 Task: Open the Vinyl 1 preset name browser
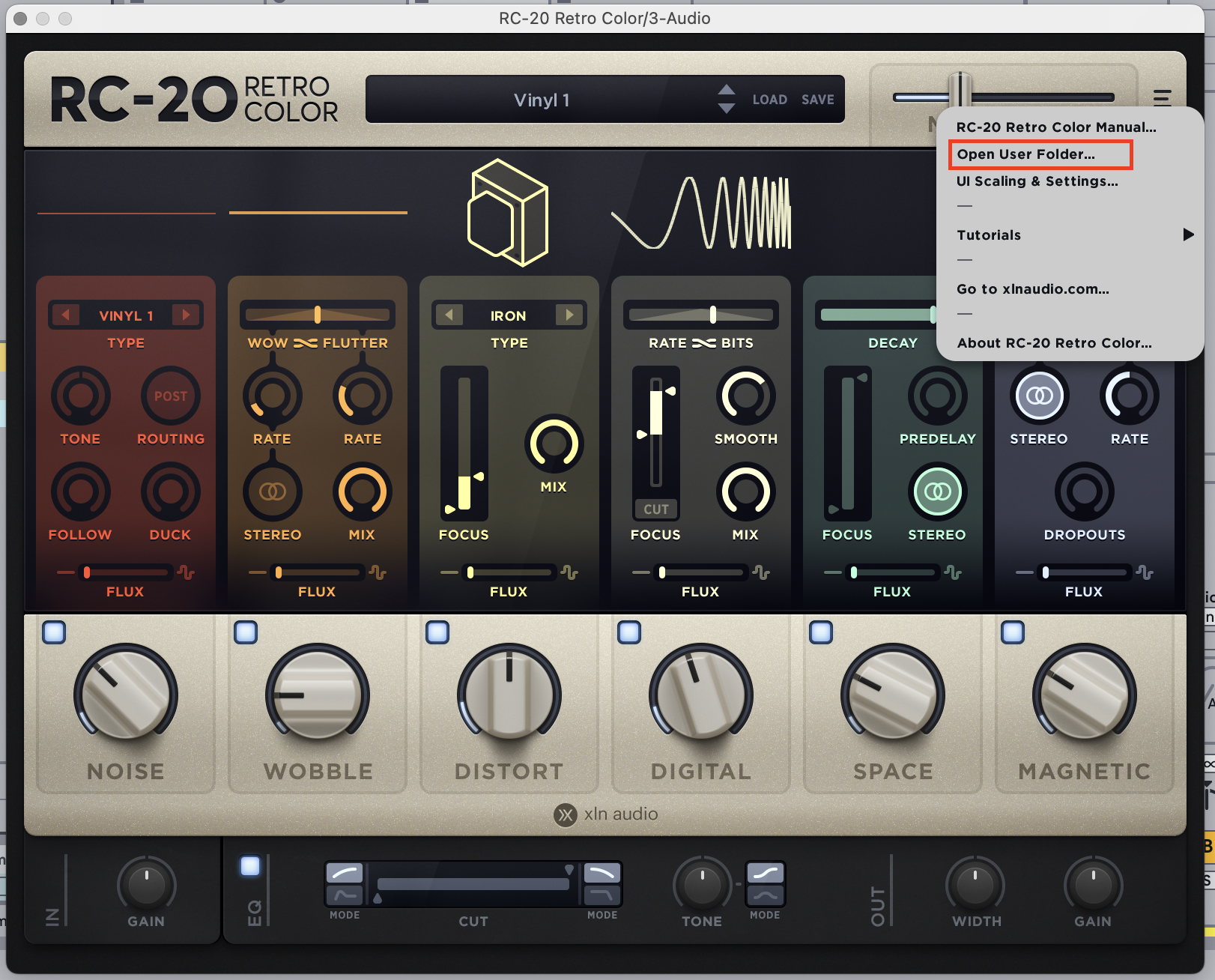click(x=542, y=100)
